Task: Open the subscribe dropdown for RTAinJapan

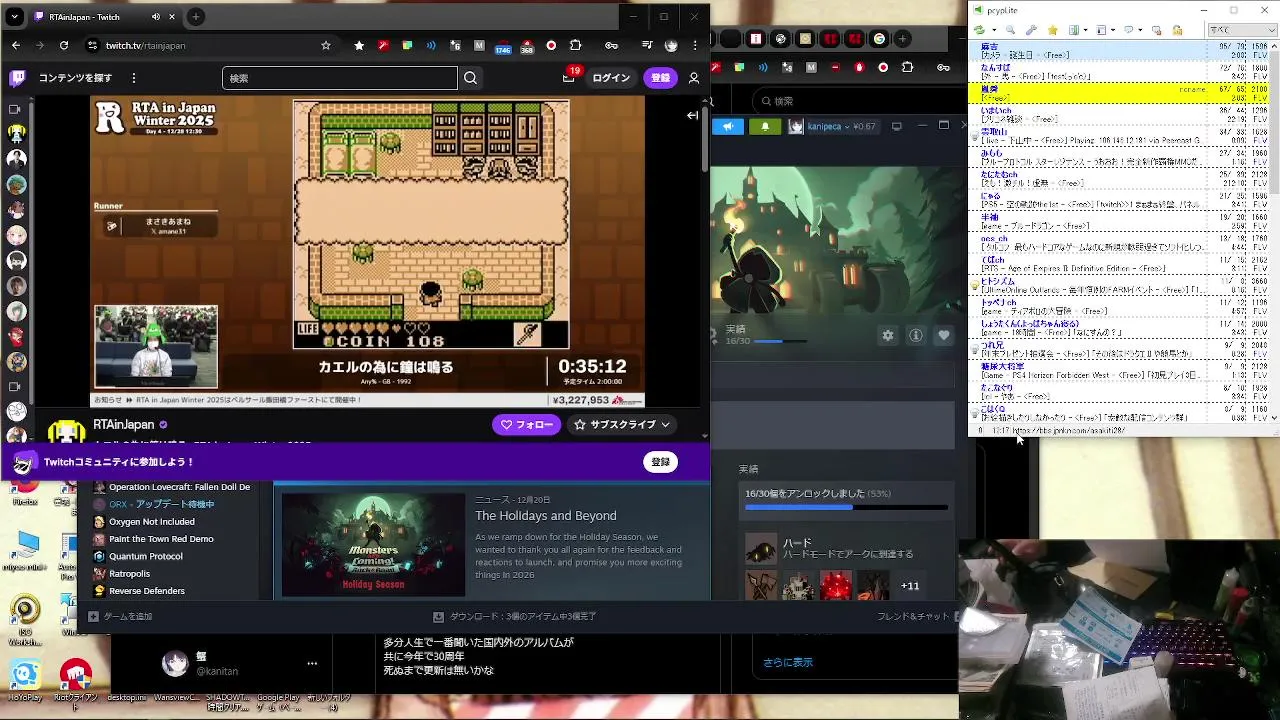Action: tap(621, 425)
